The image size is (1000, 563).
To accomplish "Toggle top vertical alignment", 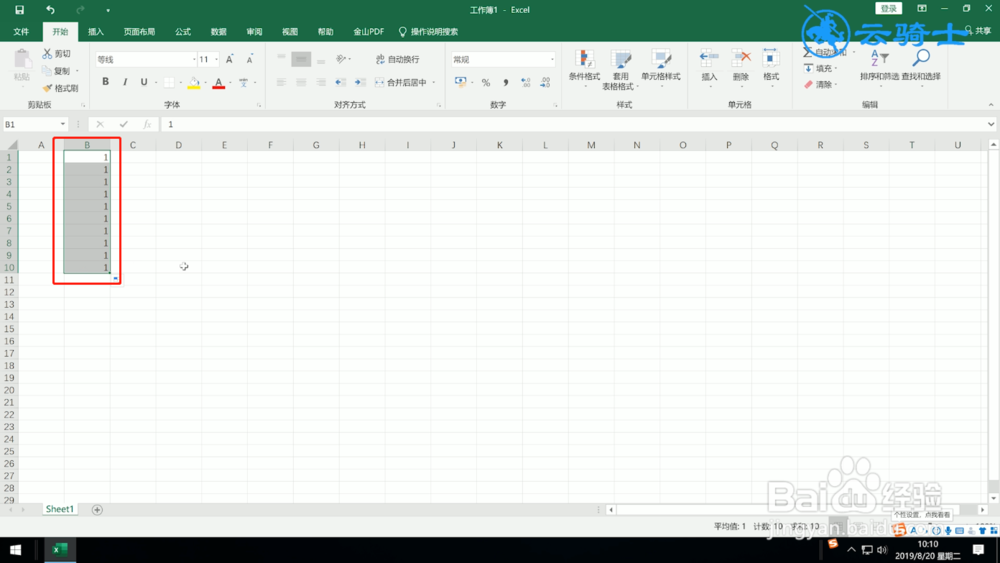I will pyautogui.click(x=281, y=59).
